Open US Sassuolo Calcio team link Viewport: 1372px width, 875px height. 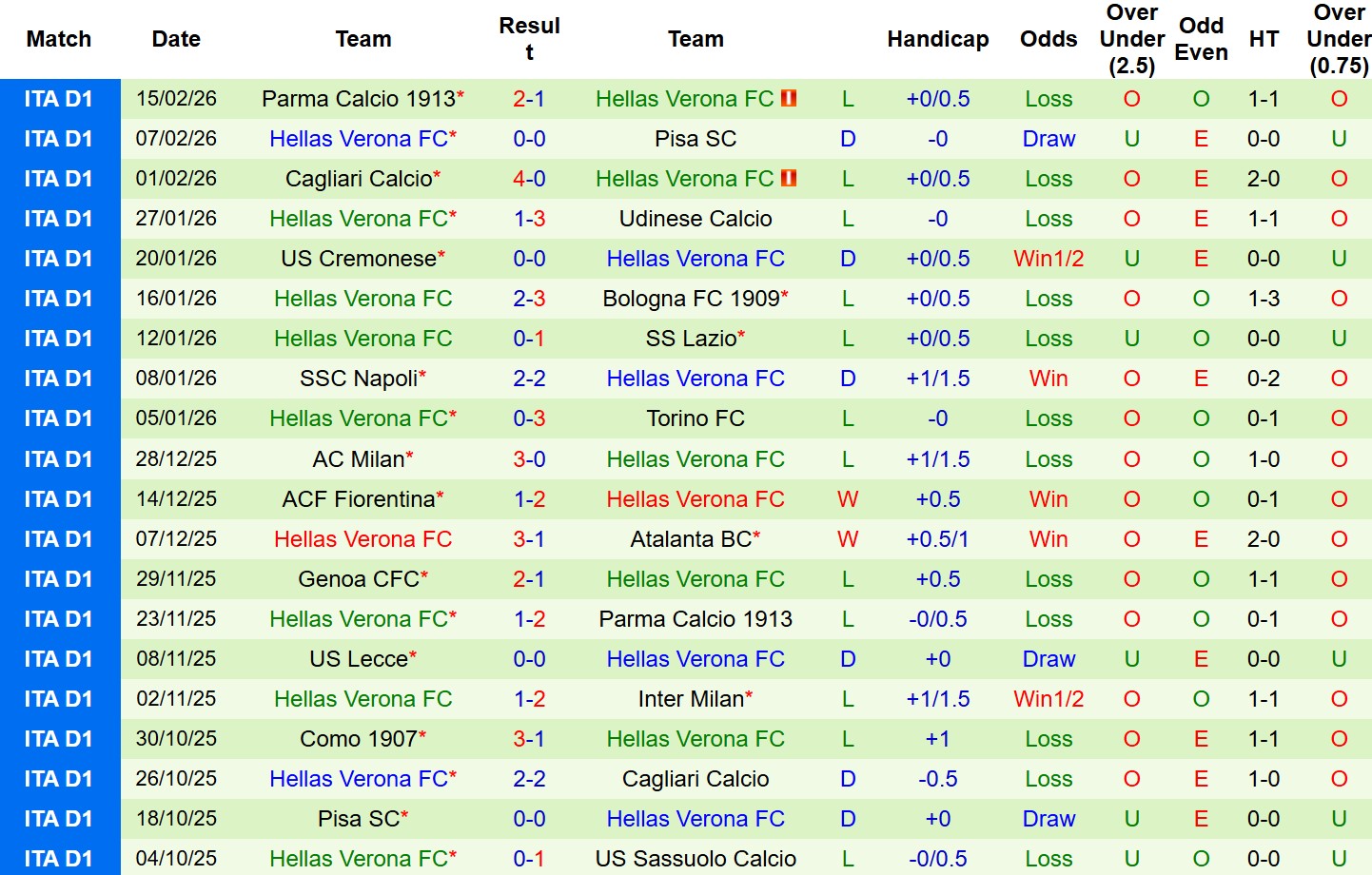[x=696, y=859]
